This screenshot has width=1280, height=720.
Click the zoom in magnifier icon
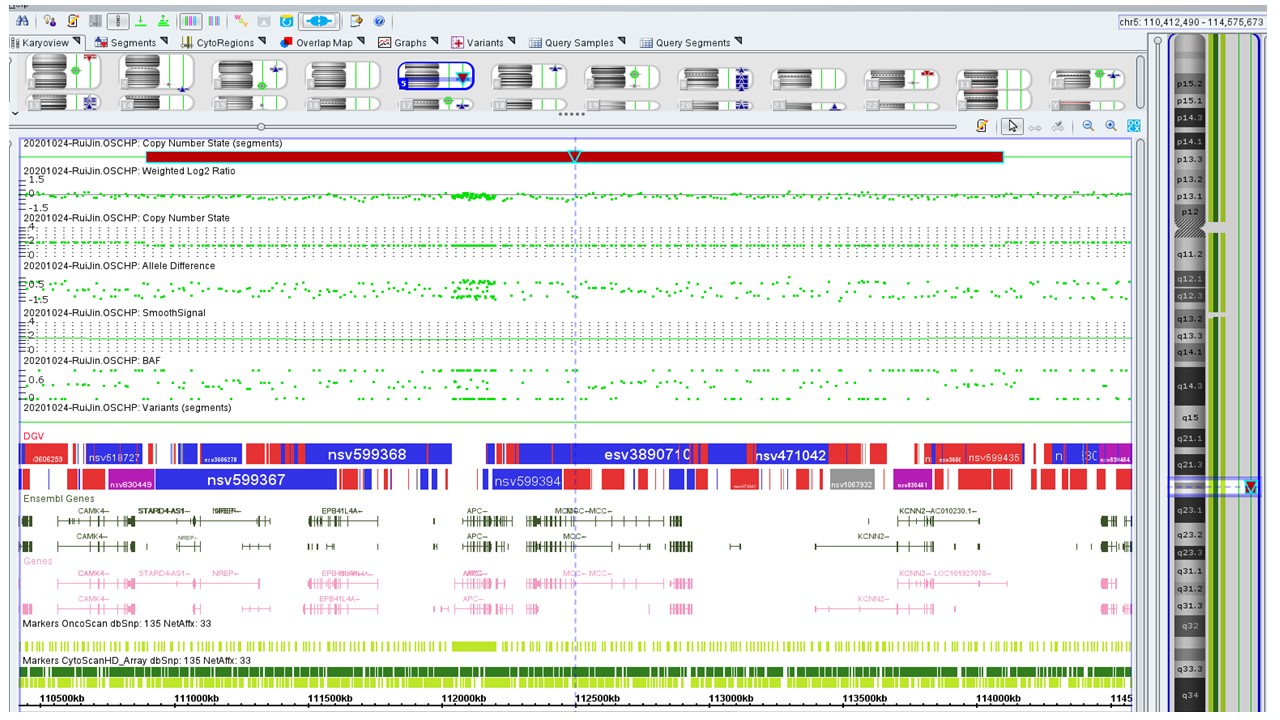pos(1111,126)
